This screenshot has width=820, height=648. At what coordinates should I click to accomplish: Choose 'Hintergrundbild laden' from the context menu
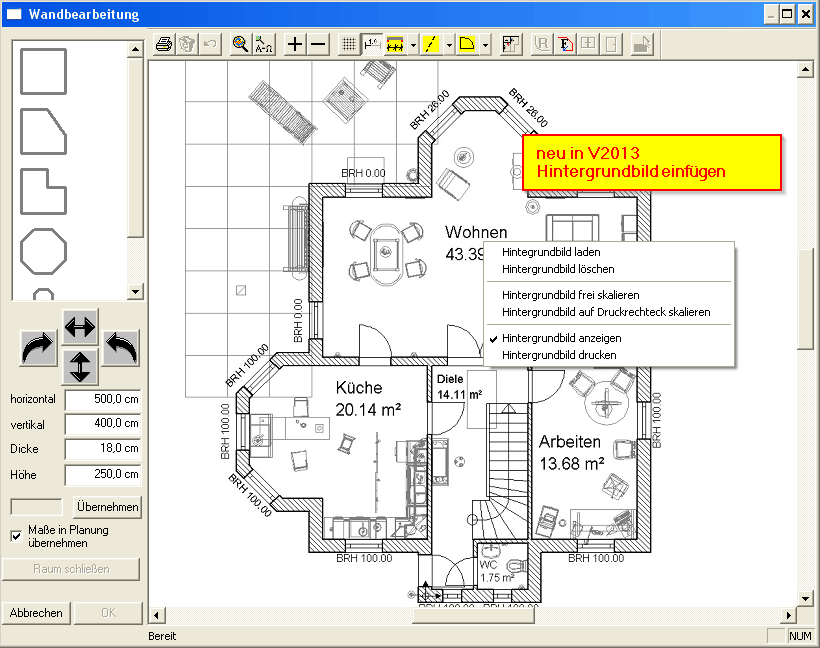click(551, 252)
